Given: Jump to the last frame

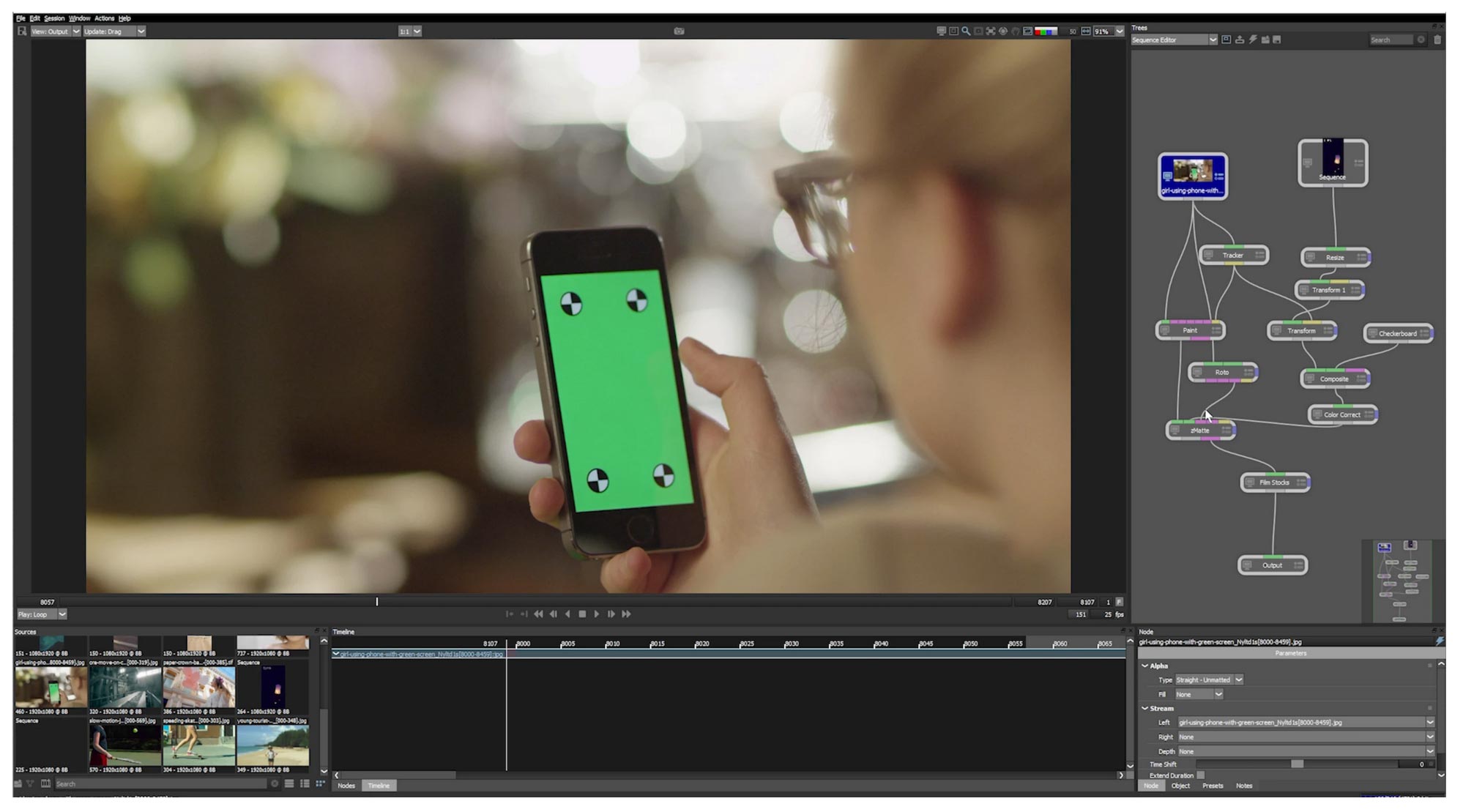Looking at the screenshot, I should coord(626,614).
